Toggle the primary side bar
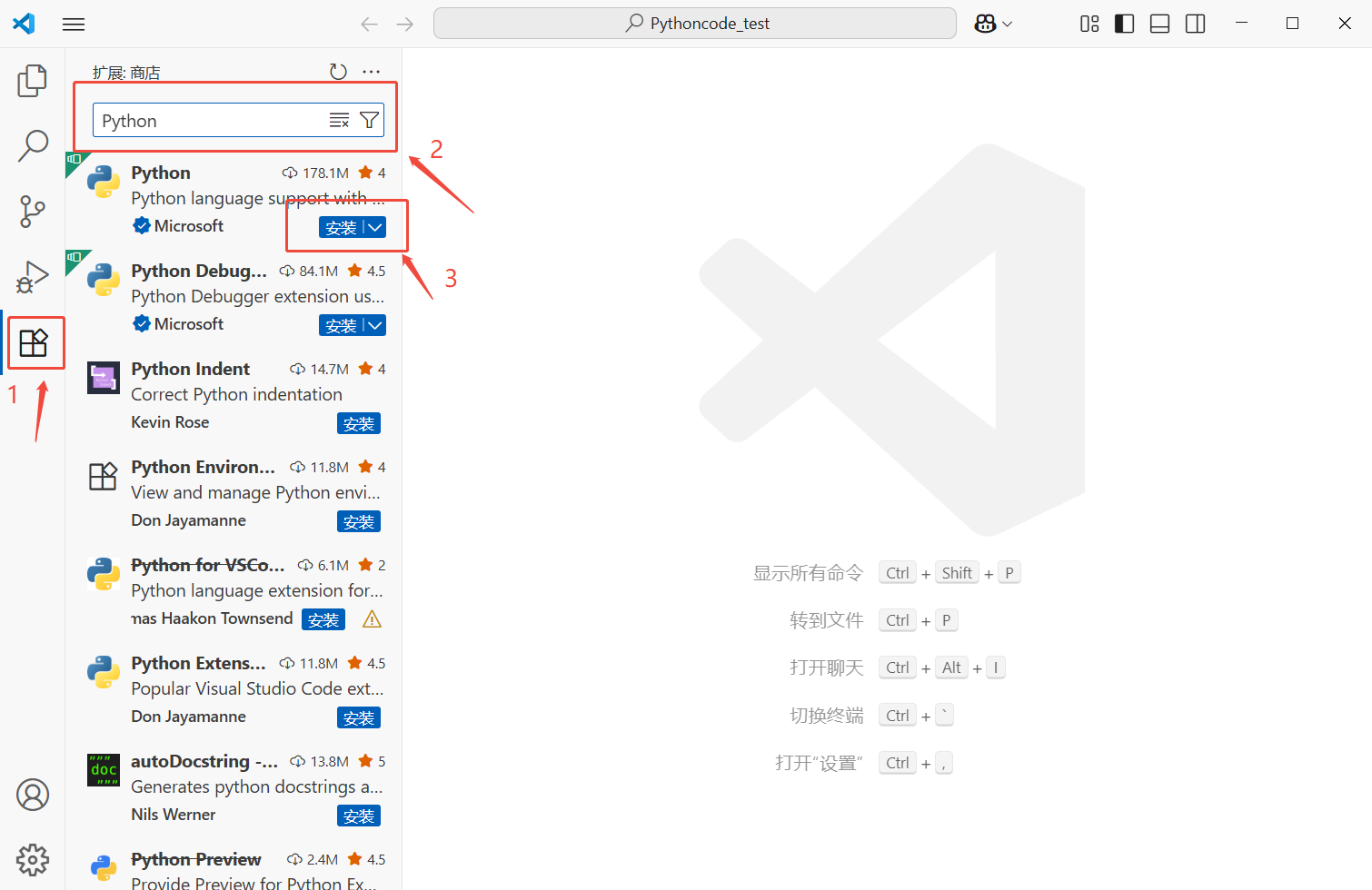This screenshot has height=890, width=1372. point(1124,24)
